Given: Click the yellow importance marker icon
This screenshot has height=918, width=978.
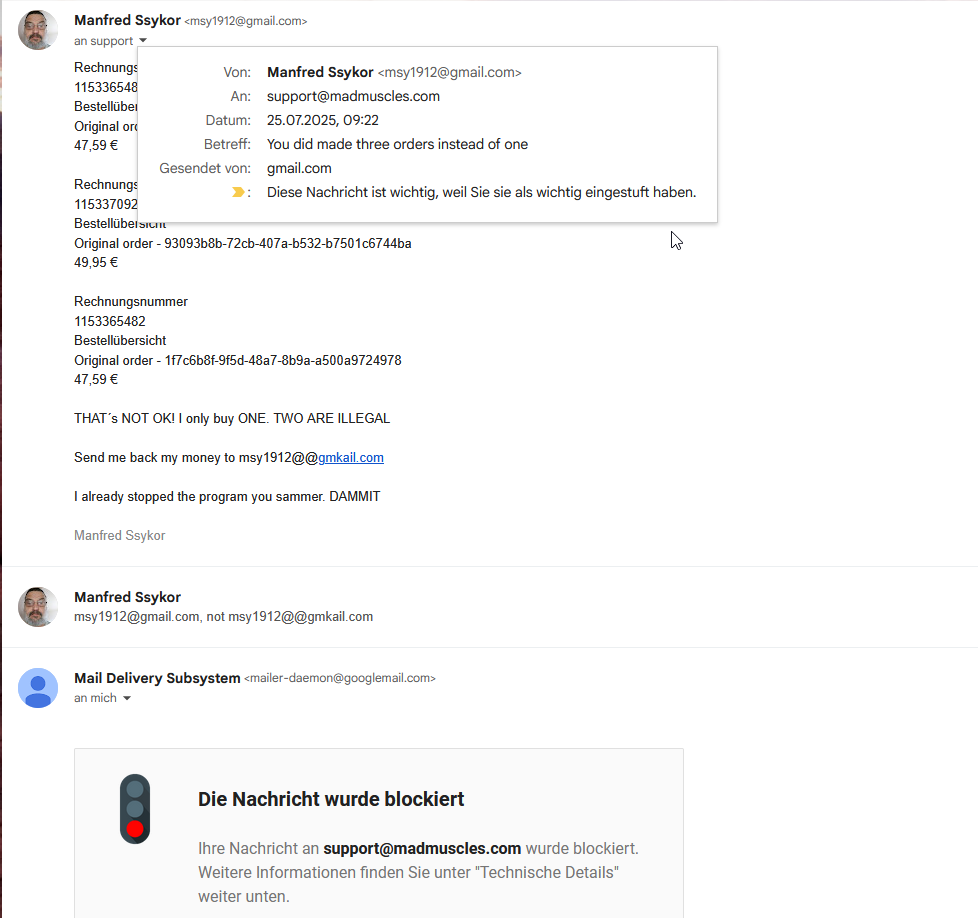Looking at the screenshot, I should click(238, 192).
